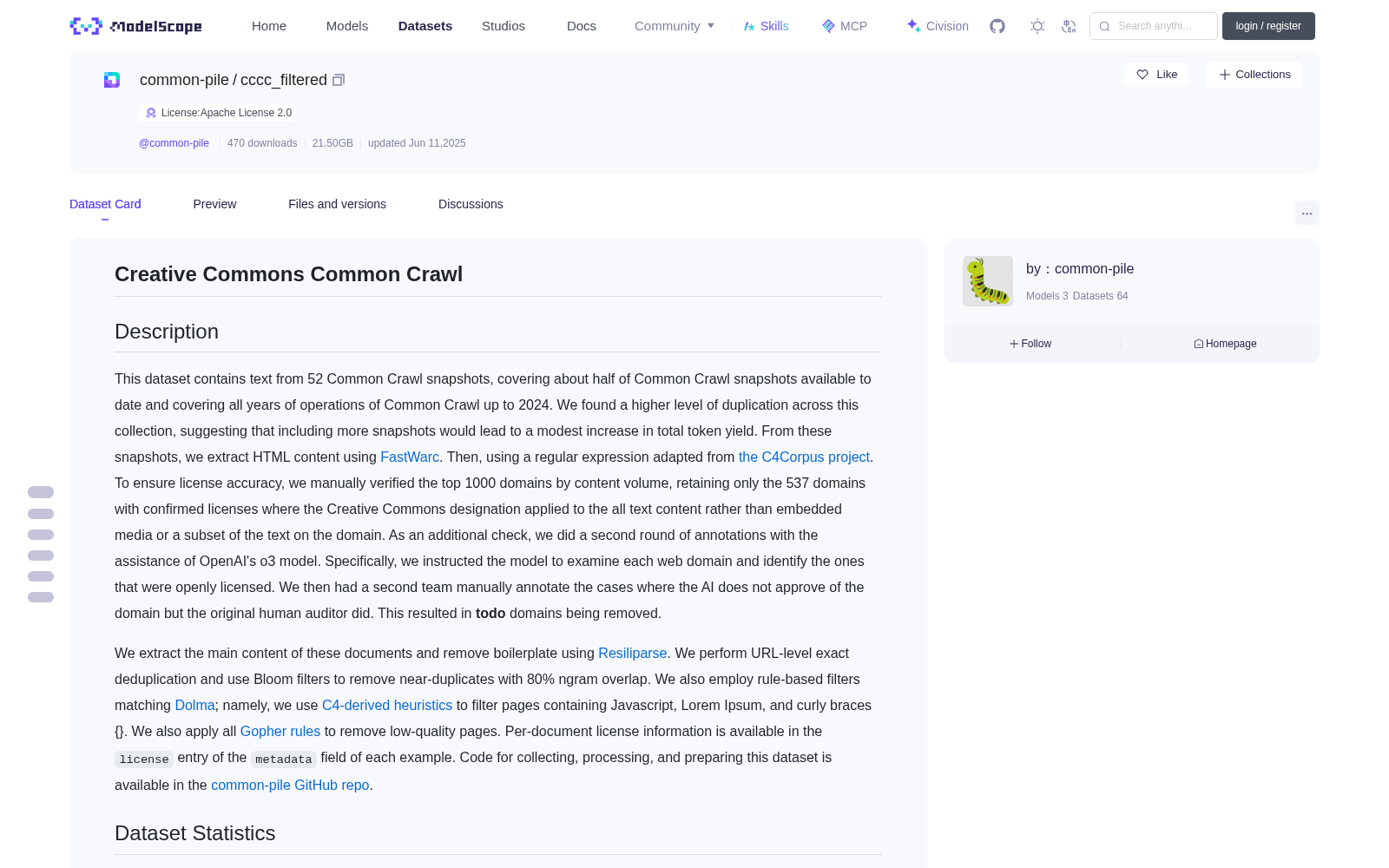Click the 21.50GB size text
Image resolution: width=1389 pixels, height=868 pixels.
tap(332, 143)
